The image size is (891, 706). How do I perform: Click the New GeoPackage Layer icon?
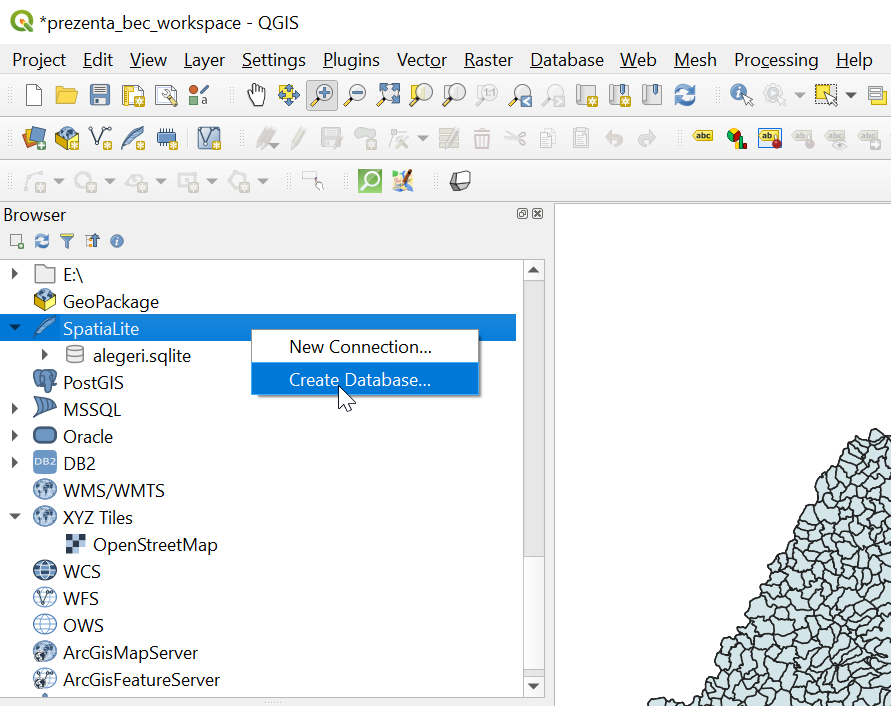point(66,138)
